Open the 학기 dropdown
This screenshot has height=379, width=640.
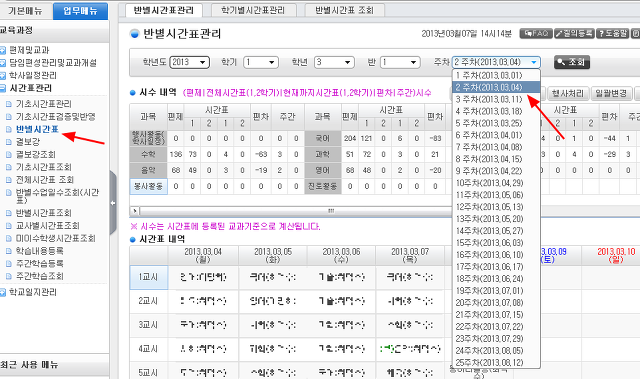pos(261,62)
